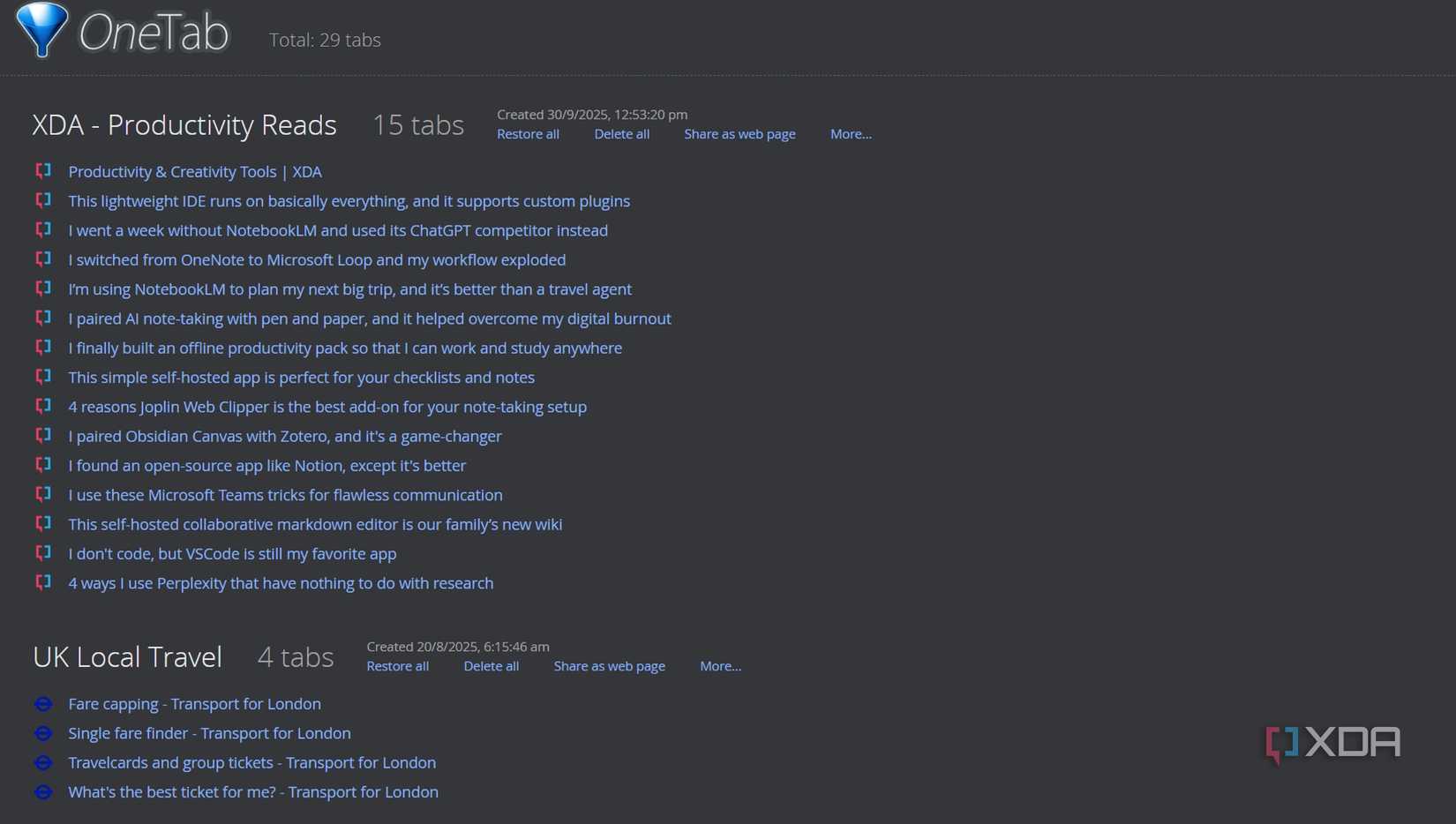Viewport: 1456px width, 824px height.
Task: Click the icon beside "I switched from OneNote" entry
Action: click(x=43, y=259)
